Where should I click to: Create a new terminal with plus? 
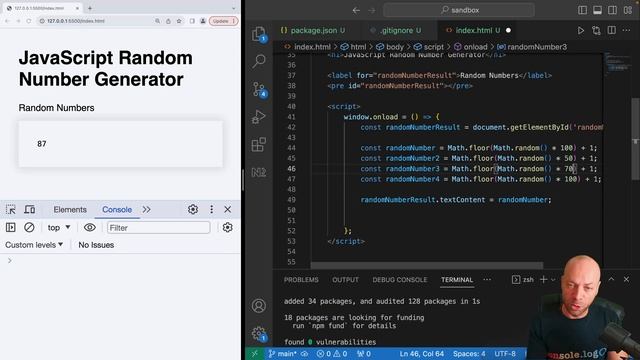point(543,280)
